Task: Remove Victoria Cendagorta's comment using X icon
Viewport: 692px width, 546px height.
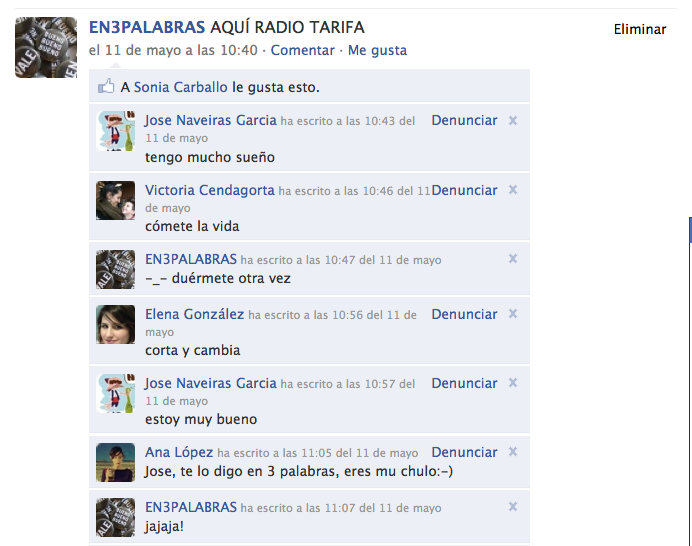Action: tap(512, 190)
